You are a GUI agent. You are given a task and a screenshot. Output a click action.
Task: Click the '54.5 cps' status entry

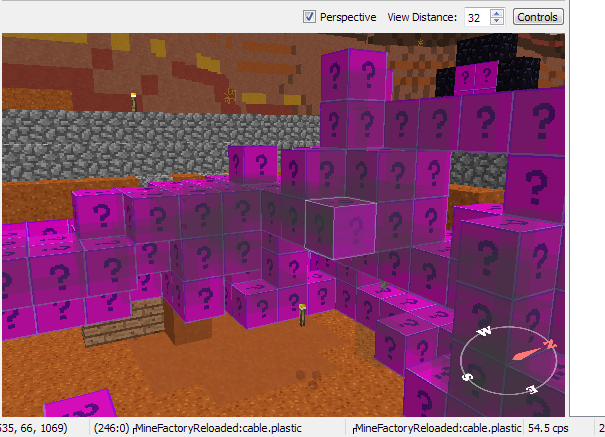click(548, 428)
